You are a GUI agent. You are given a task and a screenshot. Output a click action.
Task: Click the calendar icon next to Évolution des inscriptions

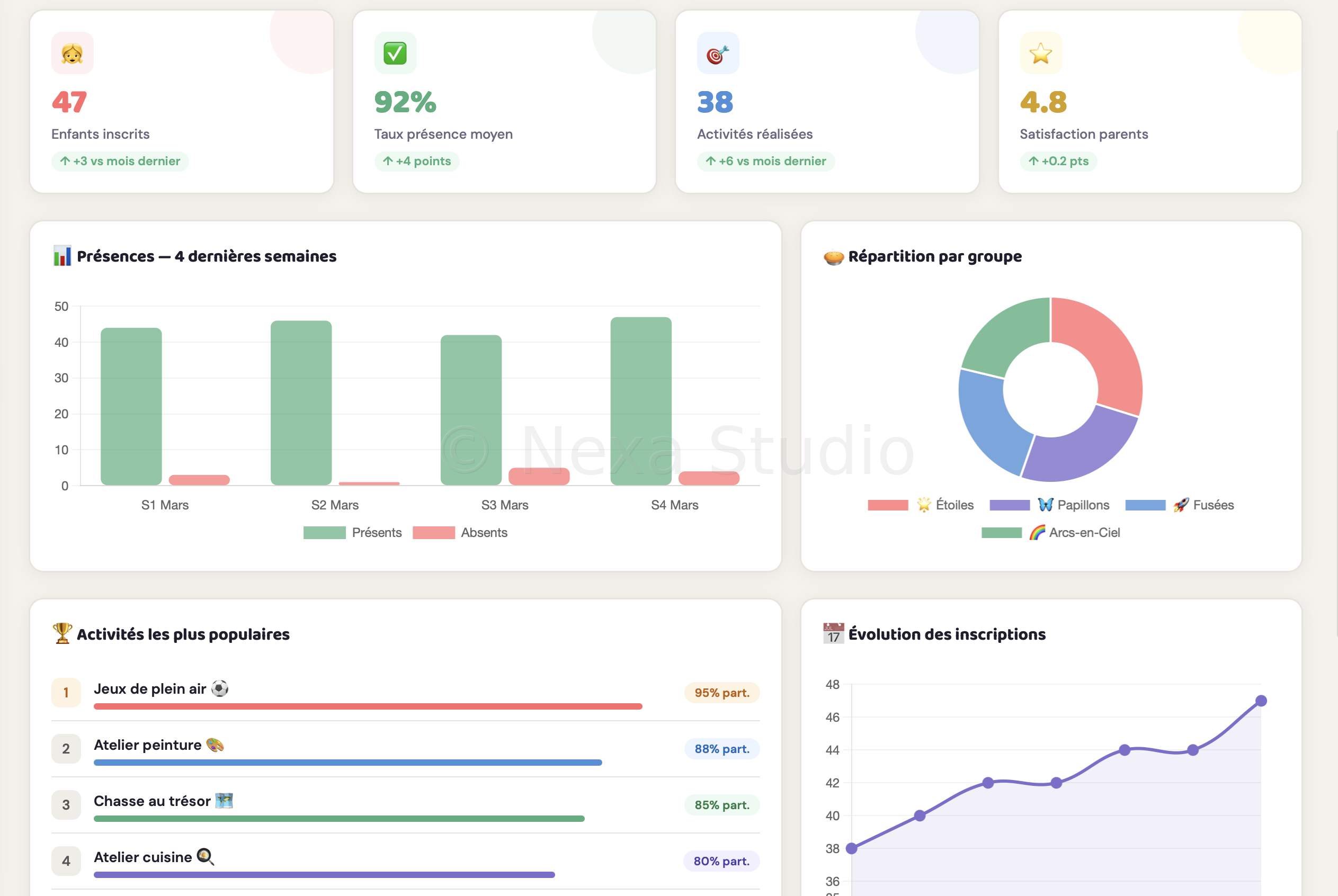(x=834, y=634)
